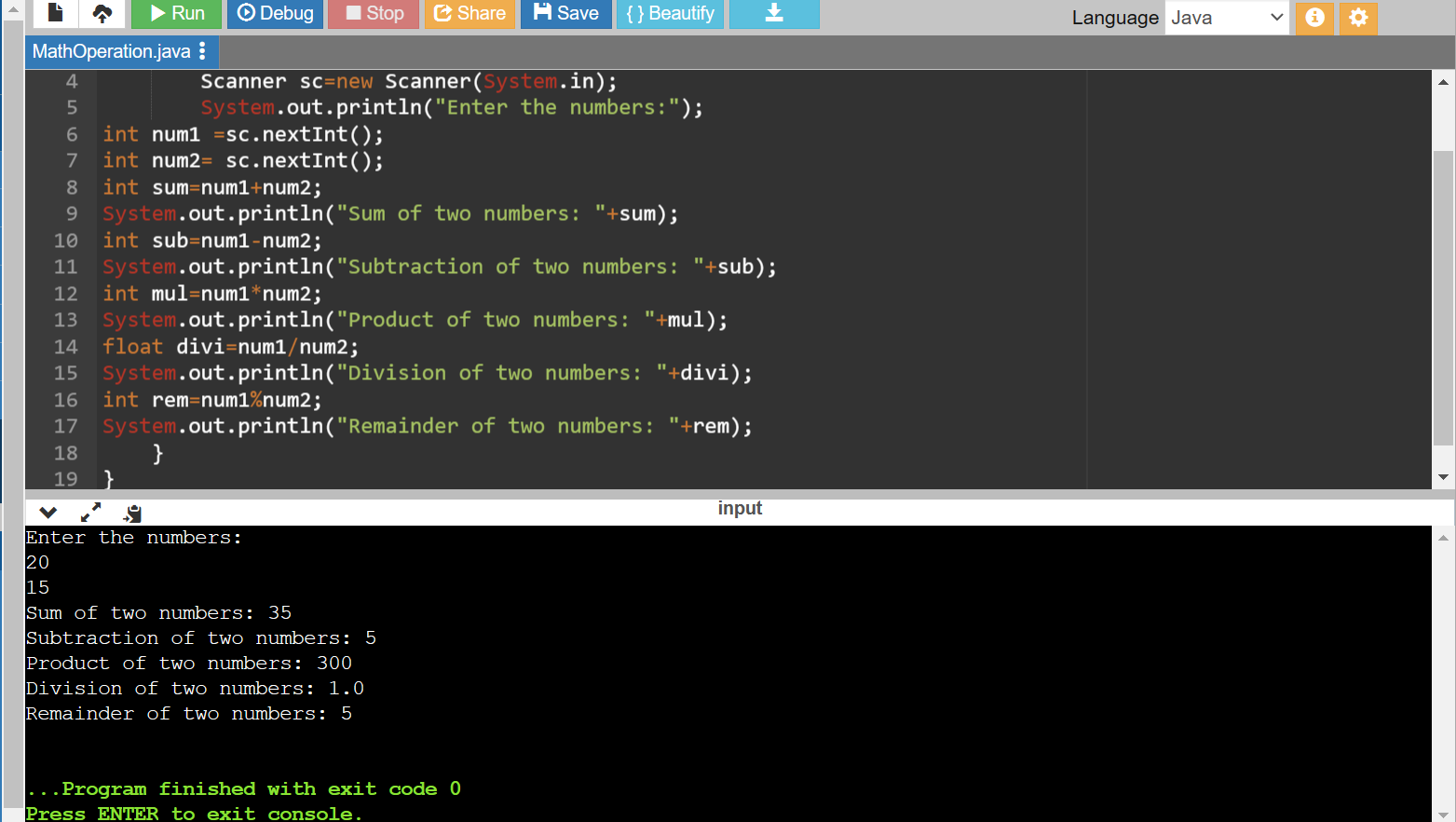Click the editor scroll-down arrow
Image resolution: width=1456 pixels, height=822 pixels.
click(x=1442, y=478)
